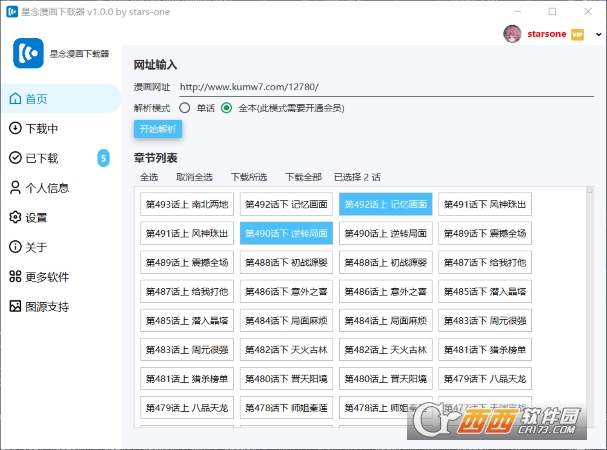Click the downloaded count badge 5

(103, 158)
